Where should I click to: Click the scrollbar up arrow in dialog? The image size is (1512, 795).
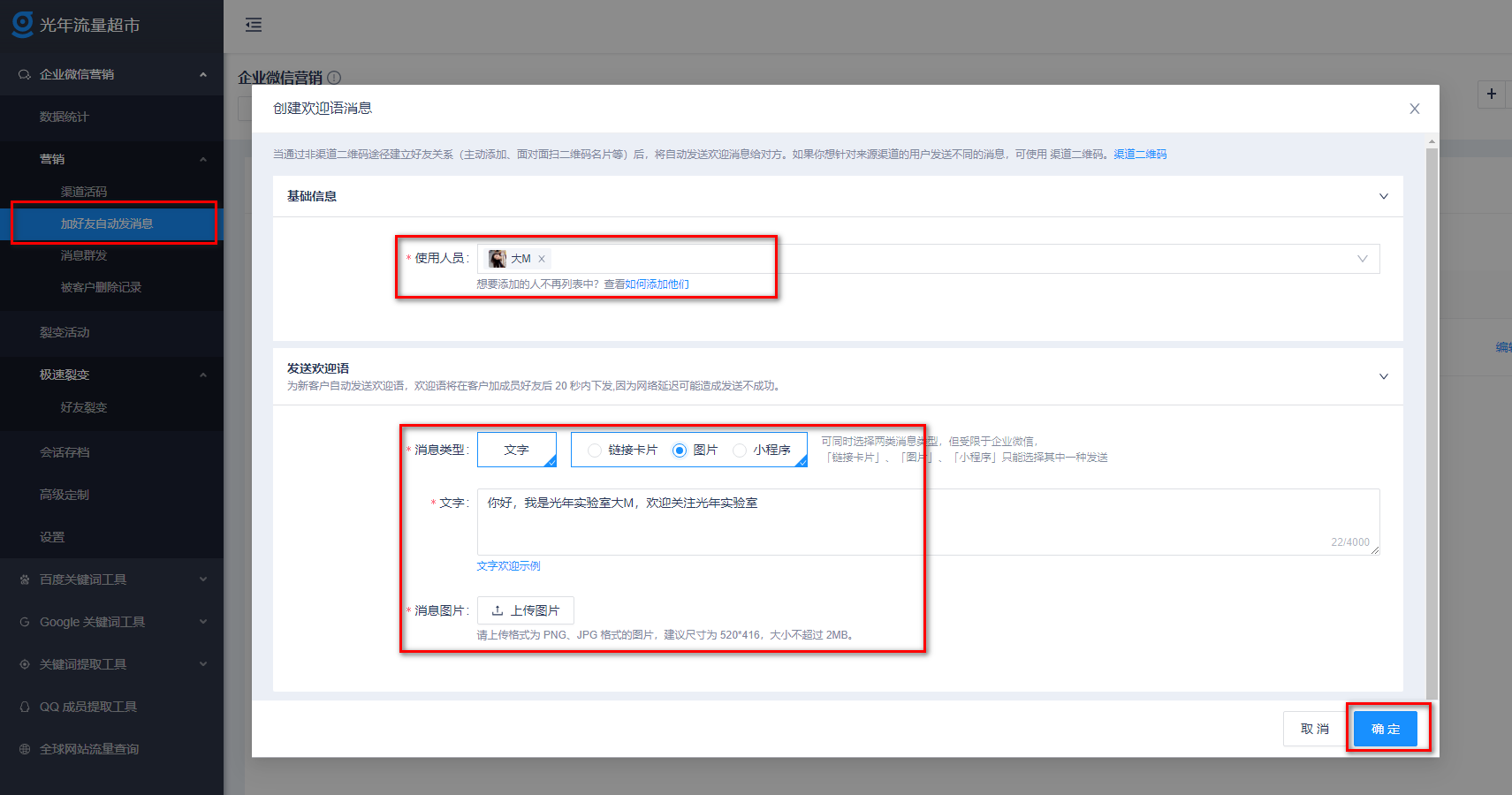(1432, 141)
